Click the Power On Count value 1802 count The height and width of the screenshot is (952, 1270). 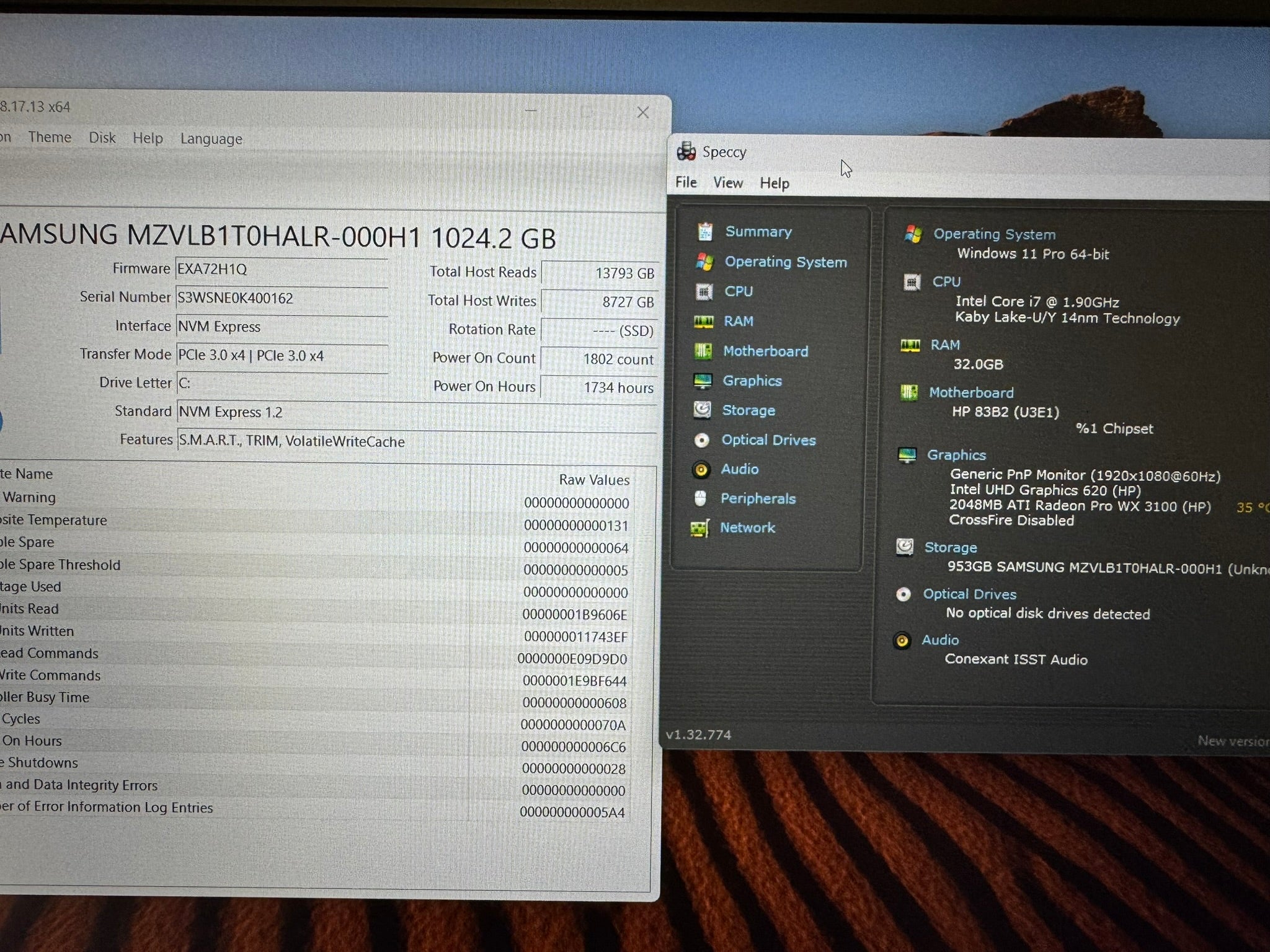[x=599, y=359]
